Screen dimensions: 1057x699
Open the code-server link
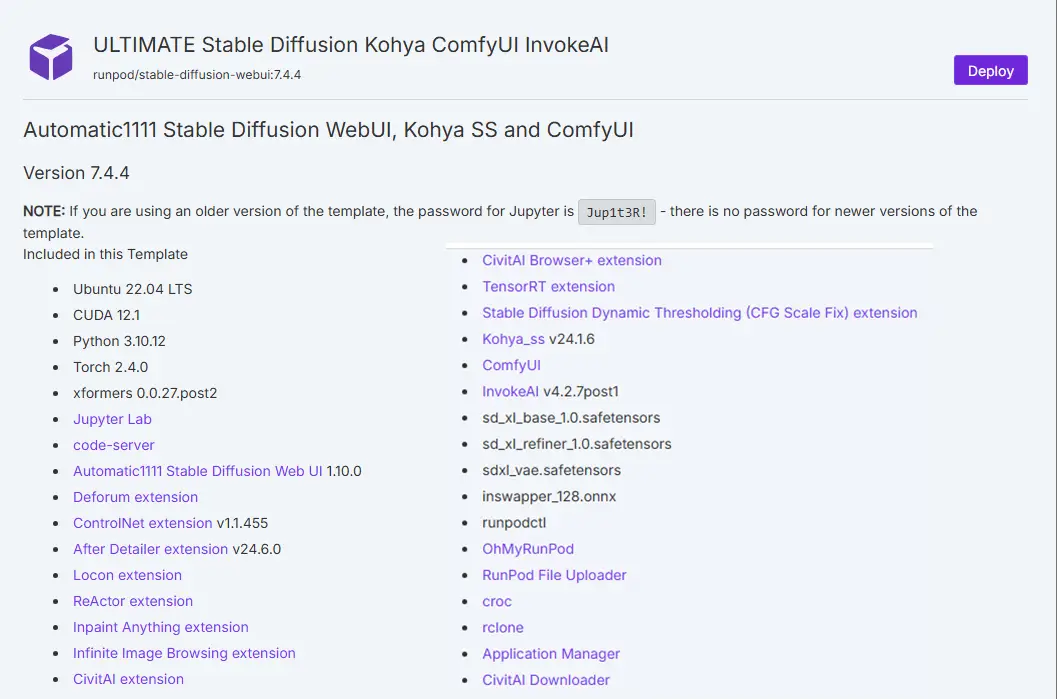(x=114, y=445)
